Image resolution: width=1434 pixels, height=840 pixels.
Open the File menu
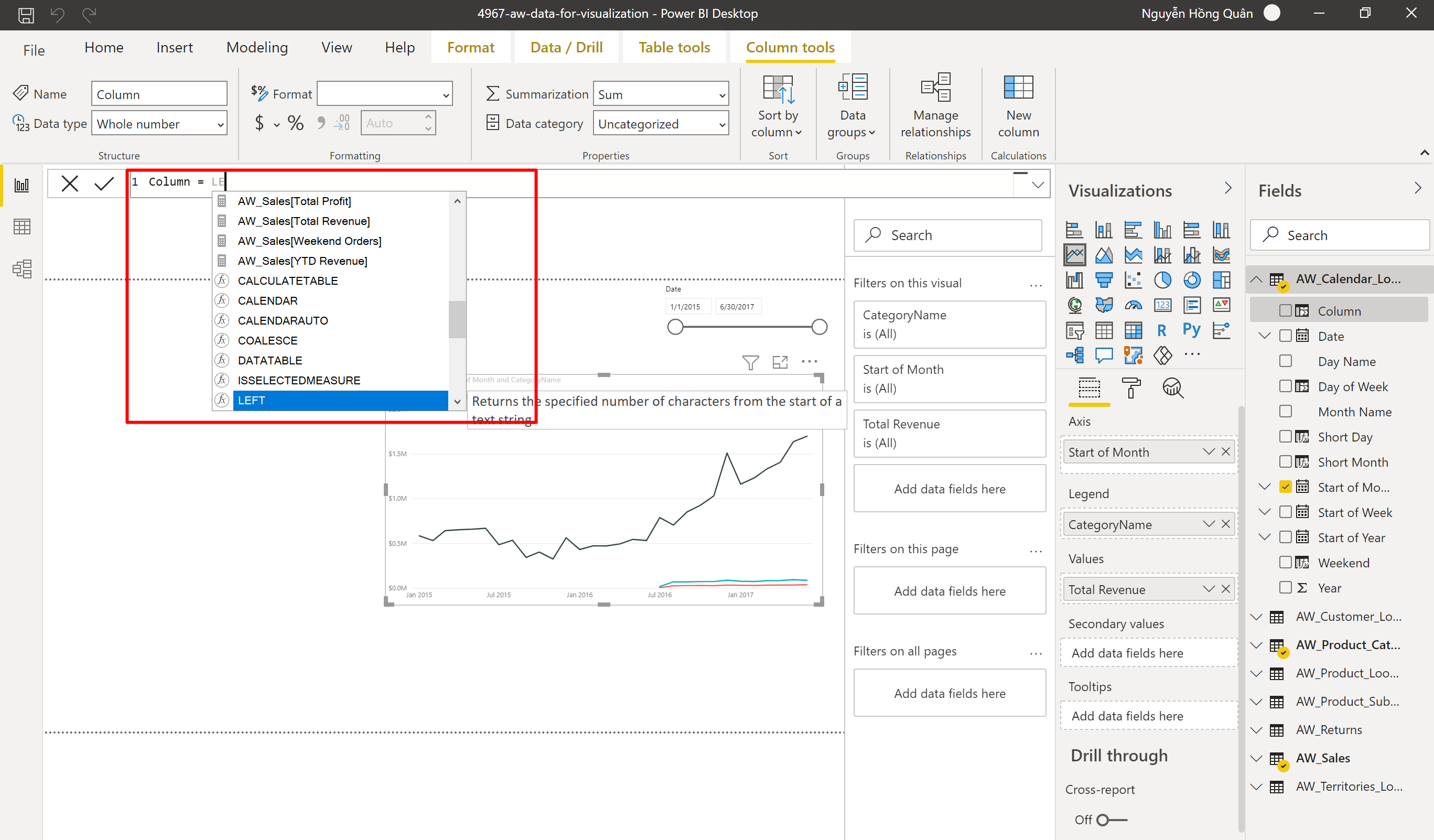[34, 50]
